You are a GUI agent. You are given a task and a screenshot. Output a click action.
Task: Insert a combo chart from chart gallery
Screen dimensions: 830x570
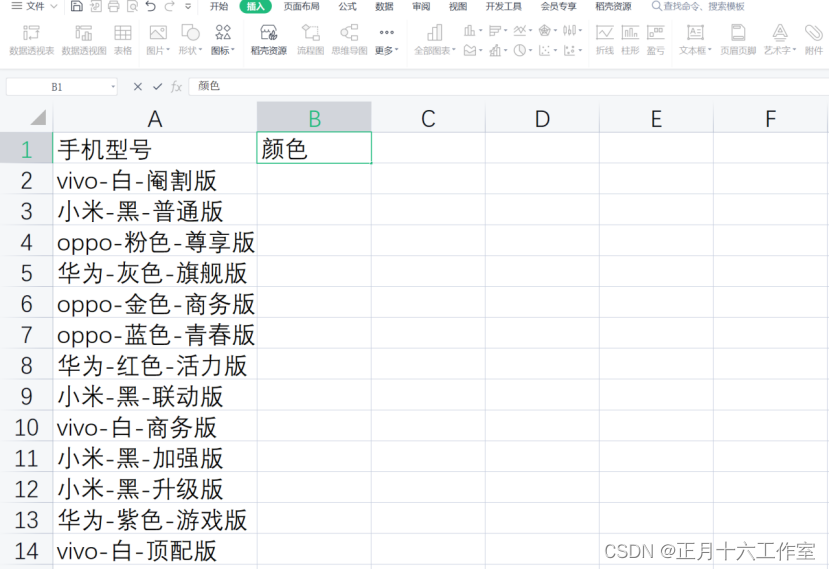tap(498, 50)
